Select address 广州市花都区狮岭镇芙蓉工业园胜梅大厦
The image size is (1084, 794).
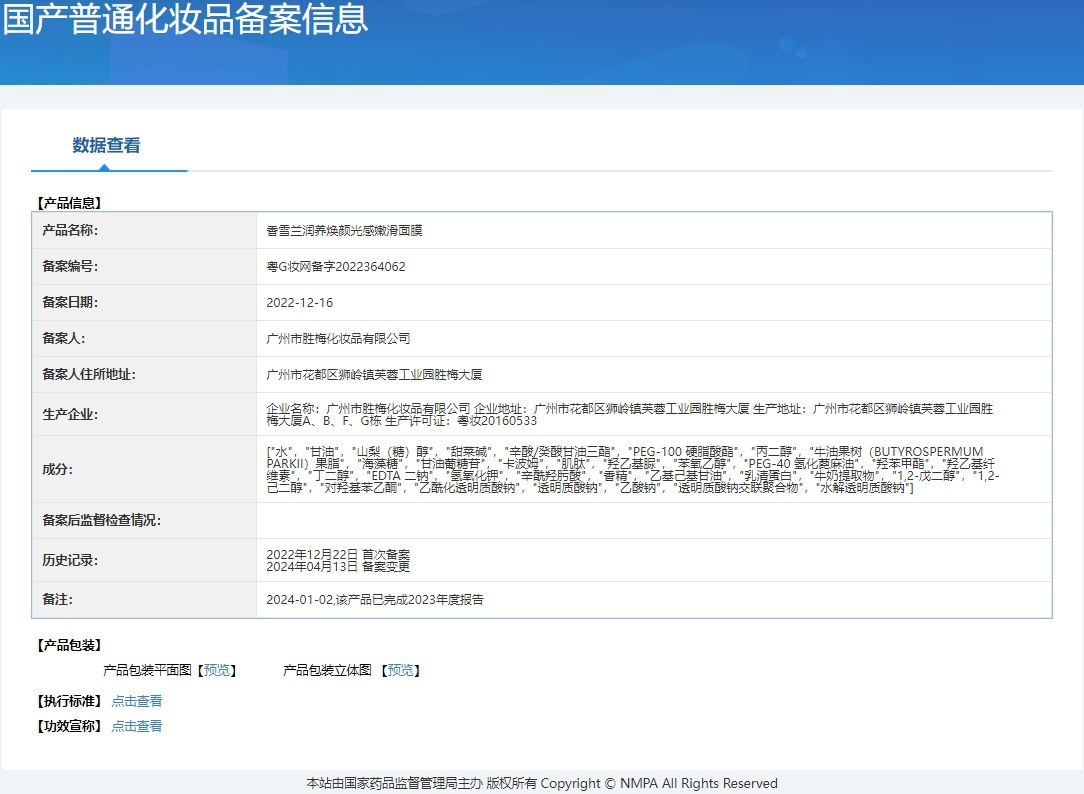coord(374,375)
